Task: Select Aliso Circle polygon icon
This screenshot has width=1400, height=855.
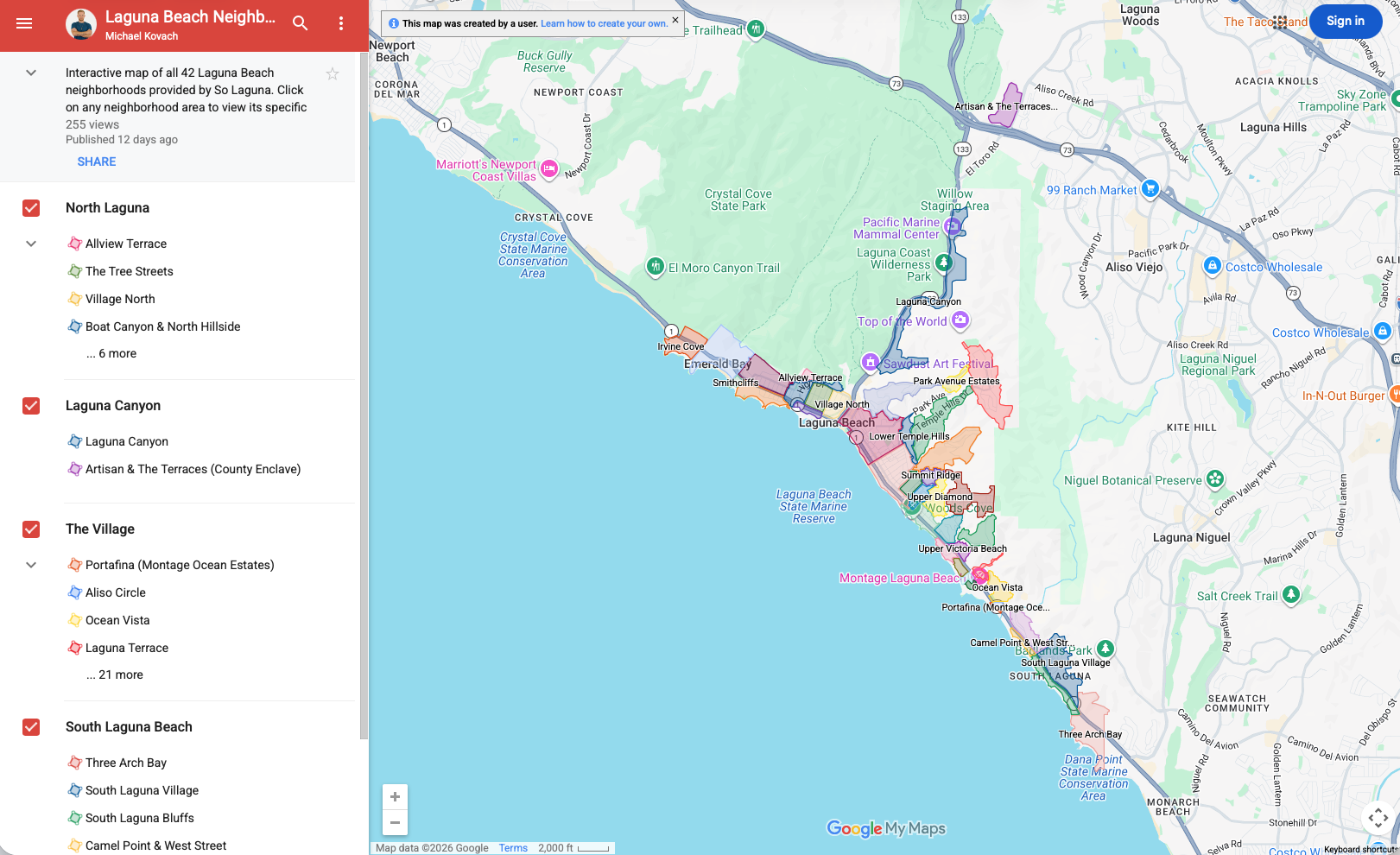Action: pos(75,592)
